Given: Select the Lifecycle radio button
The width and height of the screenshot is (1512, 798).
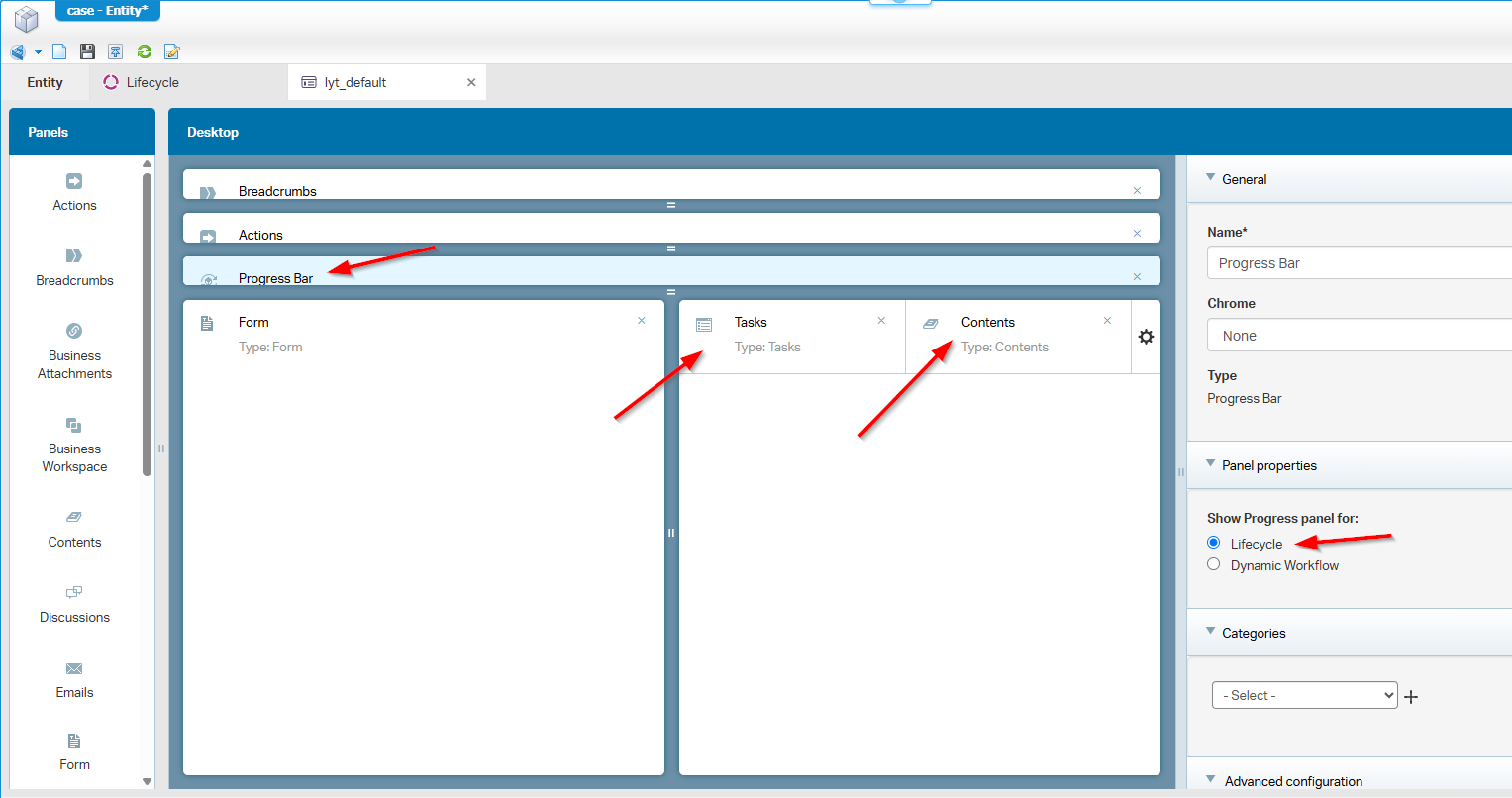Looking at the screenshot, I should pos(1213,543).
